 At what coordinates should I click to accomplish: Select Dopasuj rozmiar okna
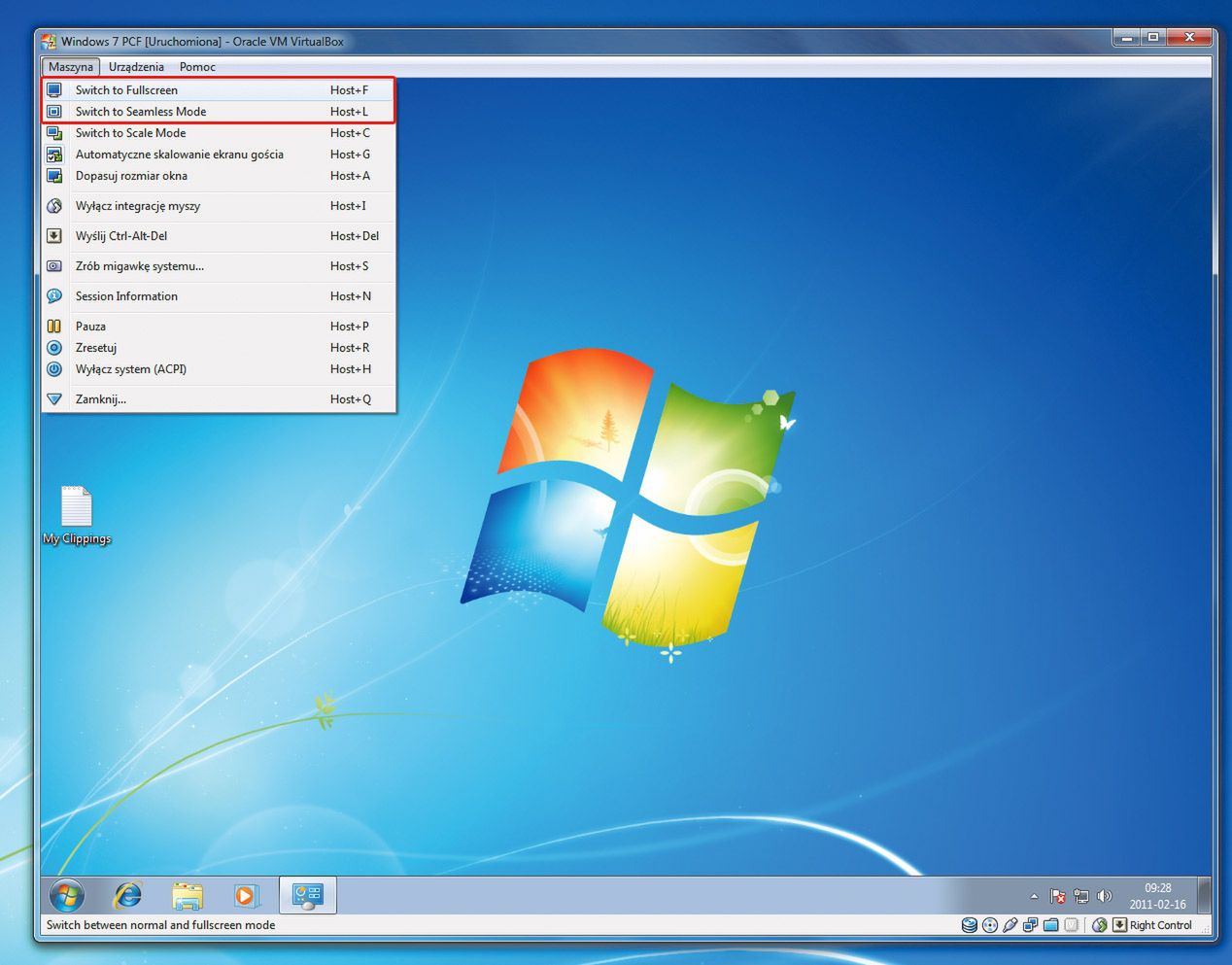pyautogui.click(x=219, y=176)
